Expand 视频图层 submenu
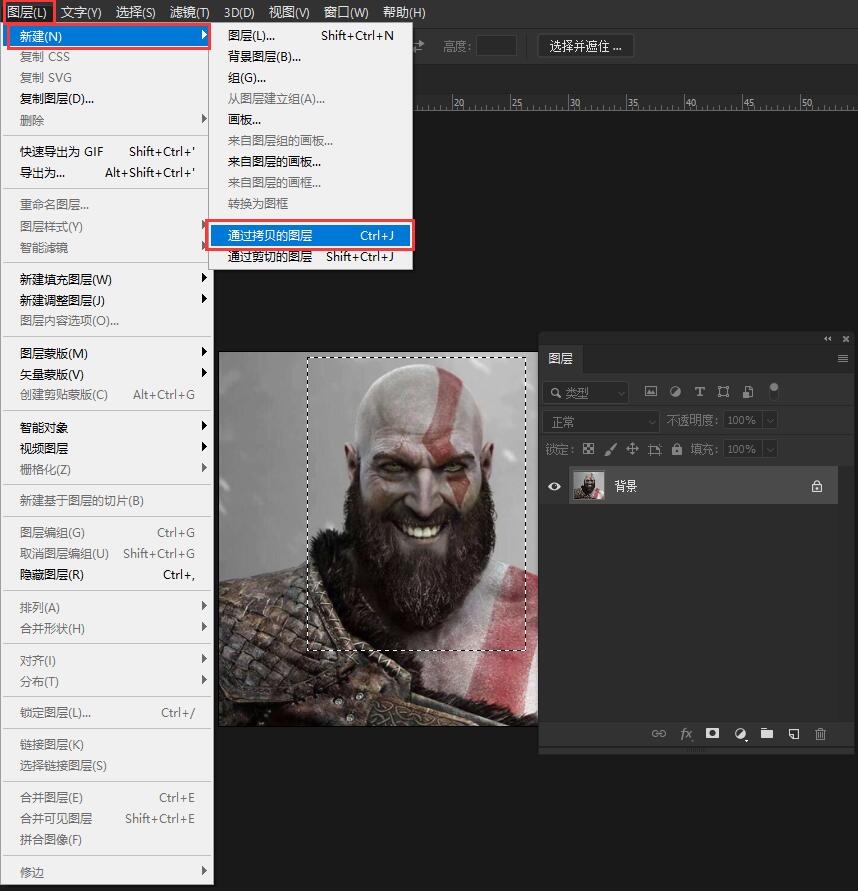Viewport: 858px width, 891px height. [108, 448]
